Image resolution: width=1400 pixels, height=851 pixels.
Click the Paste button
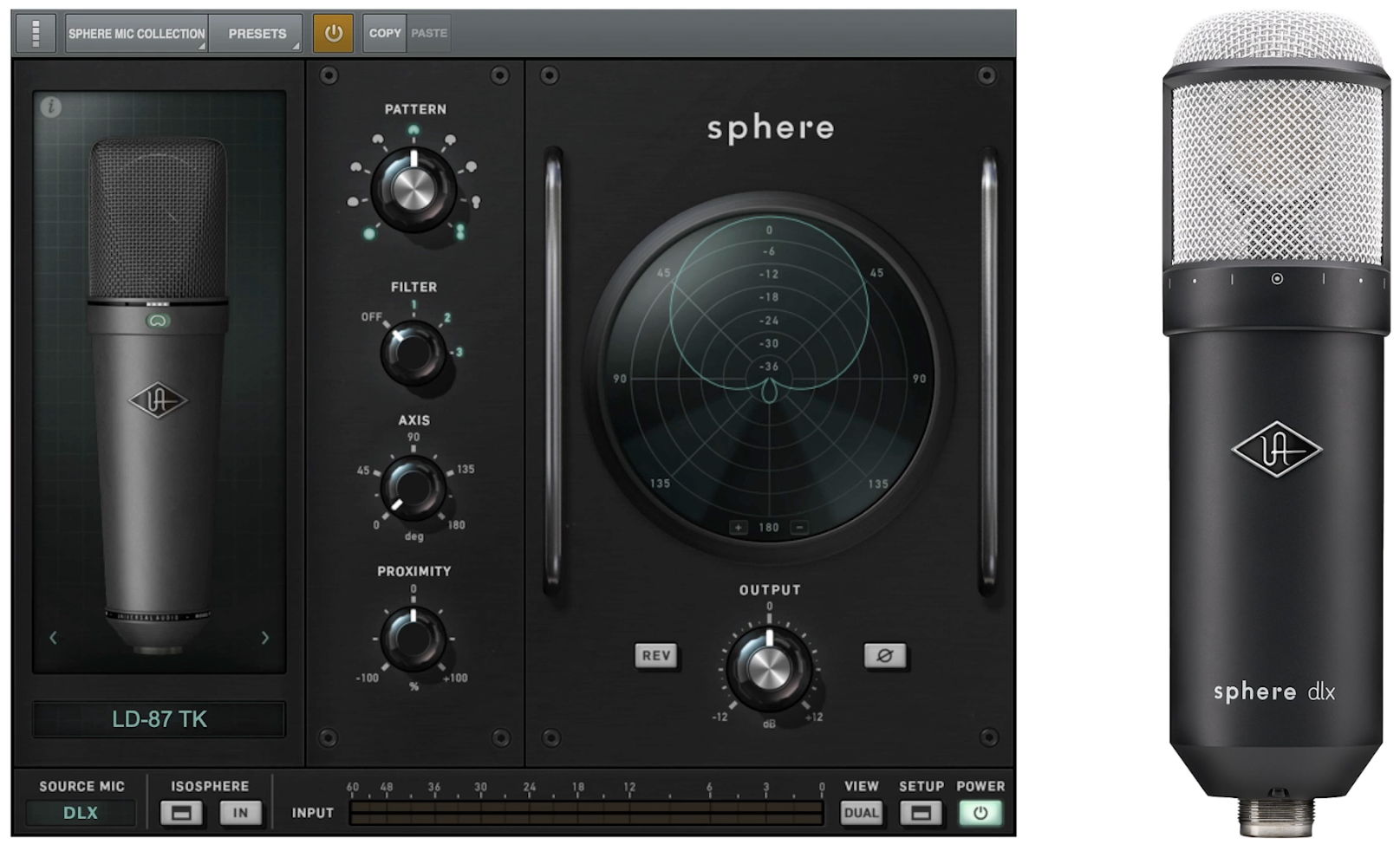(429, 33)
